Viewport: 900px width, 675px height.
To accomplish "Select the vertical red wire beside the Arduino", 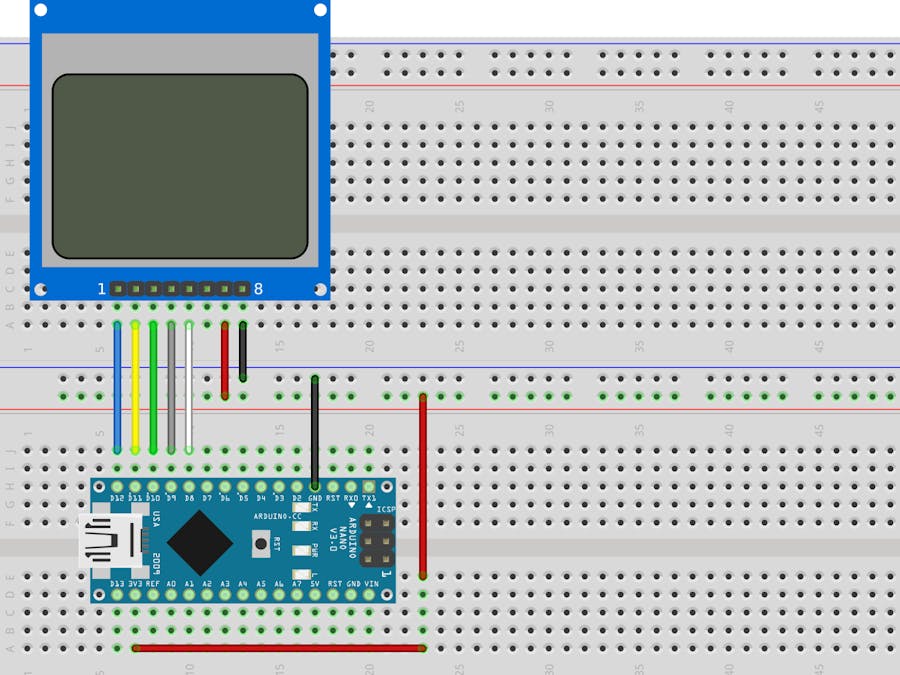I will (423, 486).
